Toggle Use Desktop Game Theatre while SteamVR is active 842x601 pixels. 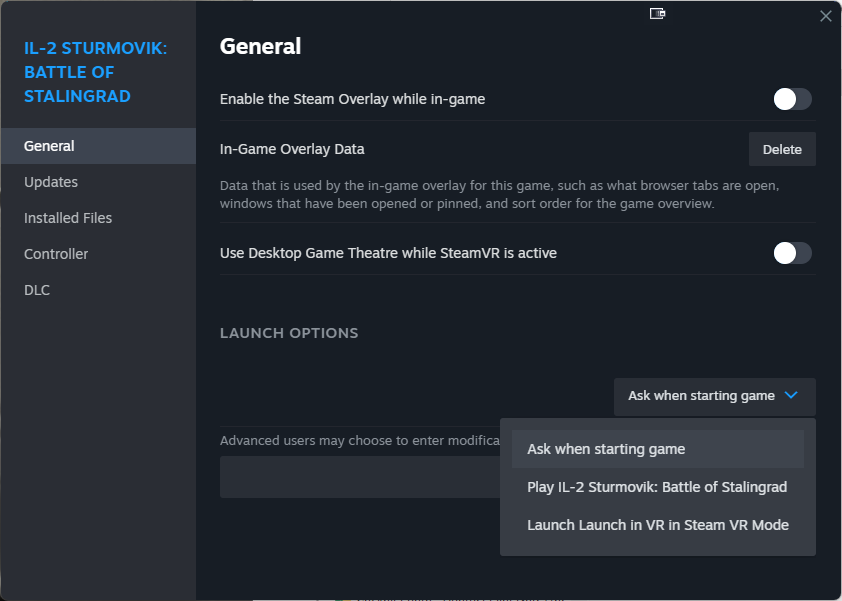click(x=792, y=253)
